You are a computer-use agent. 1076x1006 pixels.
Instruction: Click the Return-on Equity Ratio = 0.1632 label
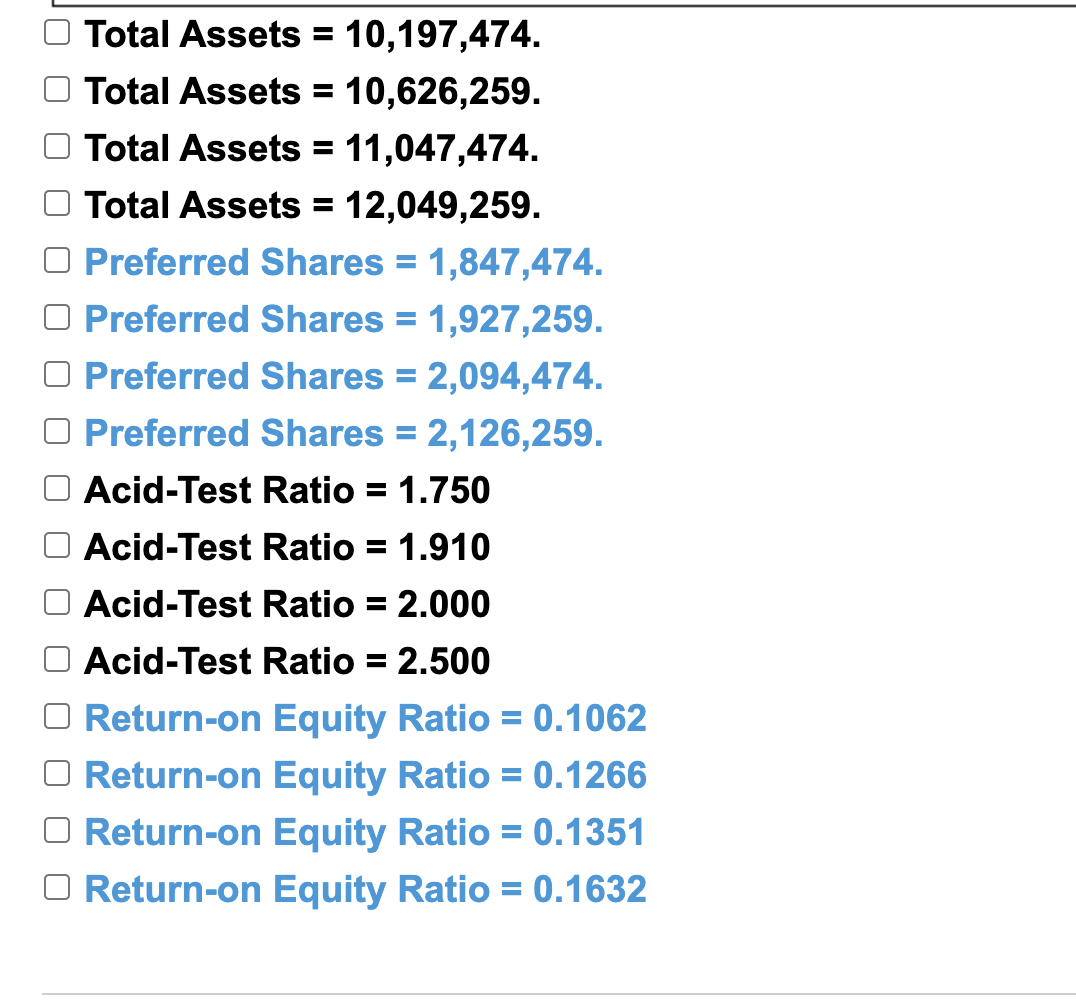point(365,890)
